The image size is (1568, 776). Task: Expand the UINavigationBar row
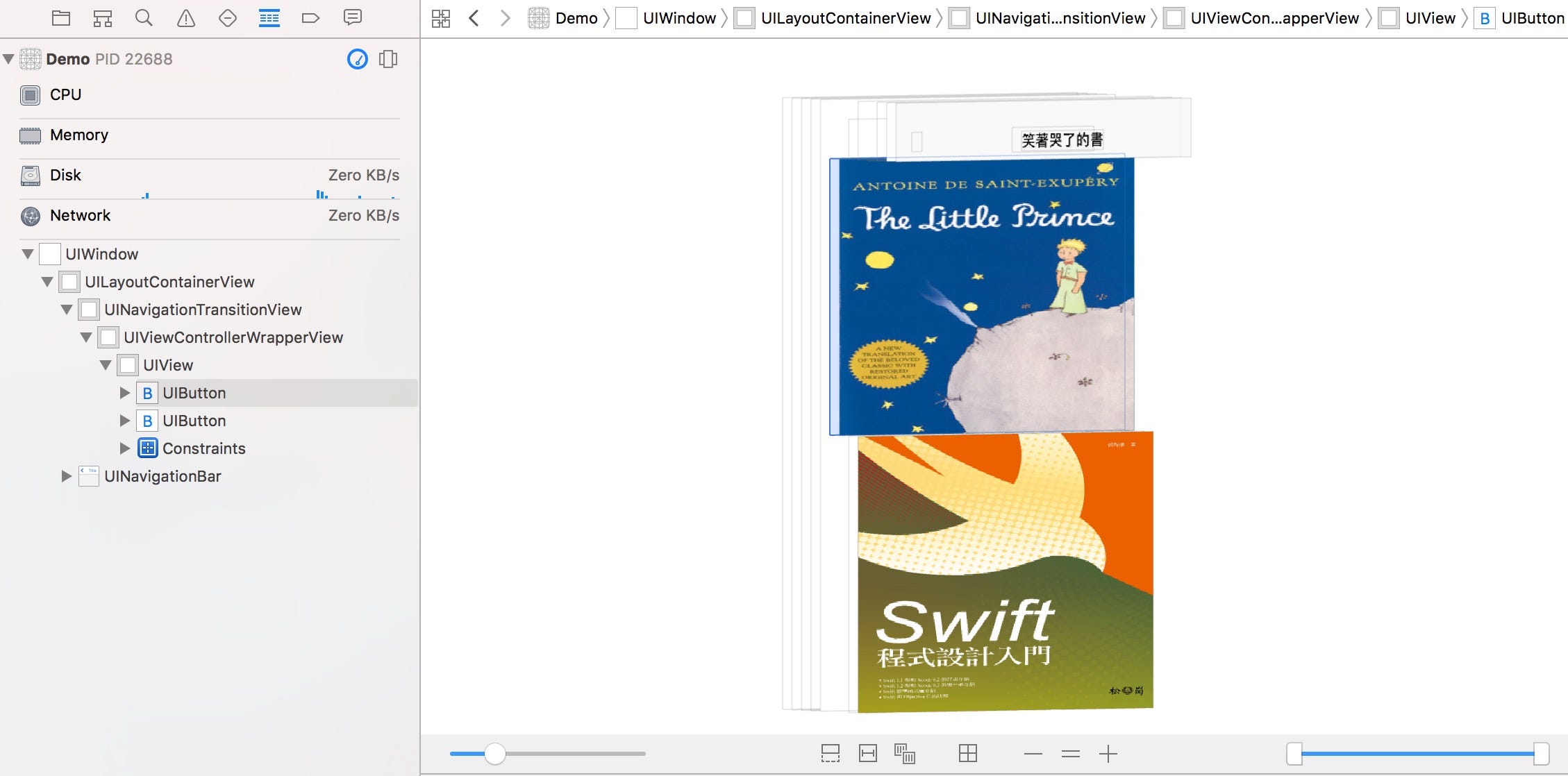tap(67, 476)
